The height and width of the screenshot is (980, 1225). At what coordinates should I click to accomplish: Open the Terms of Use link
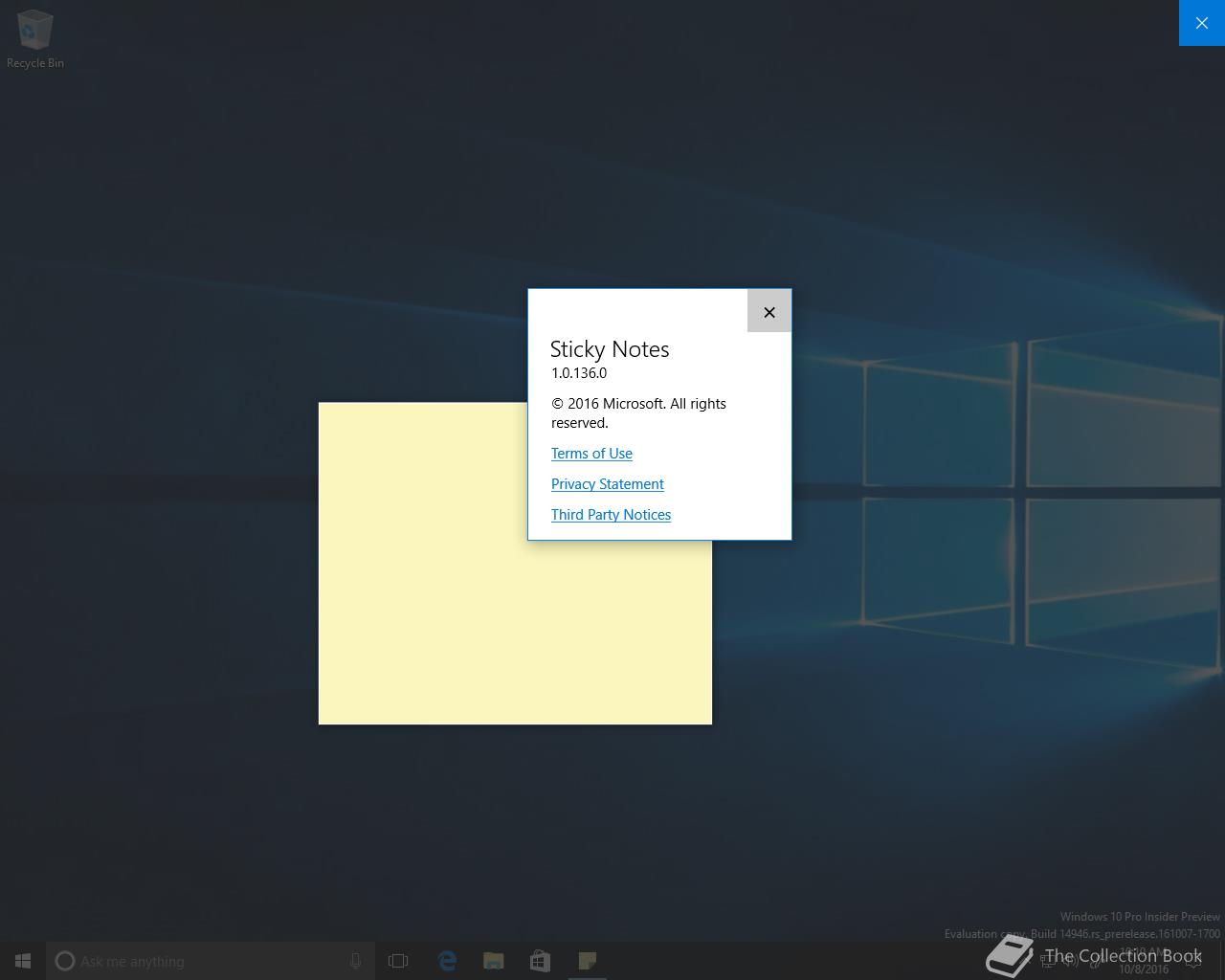[x=591, y=453]
